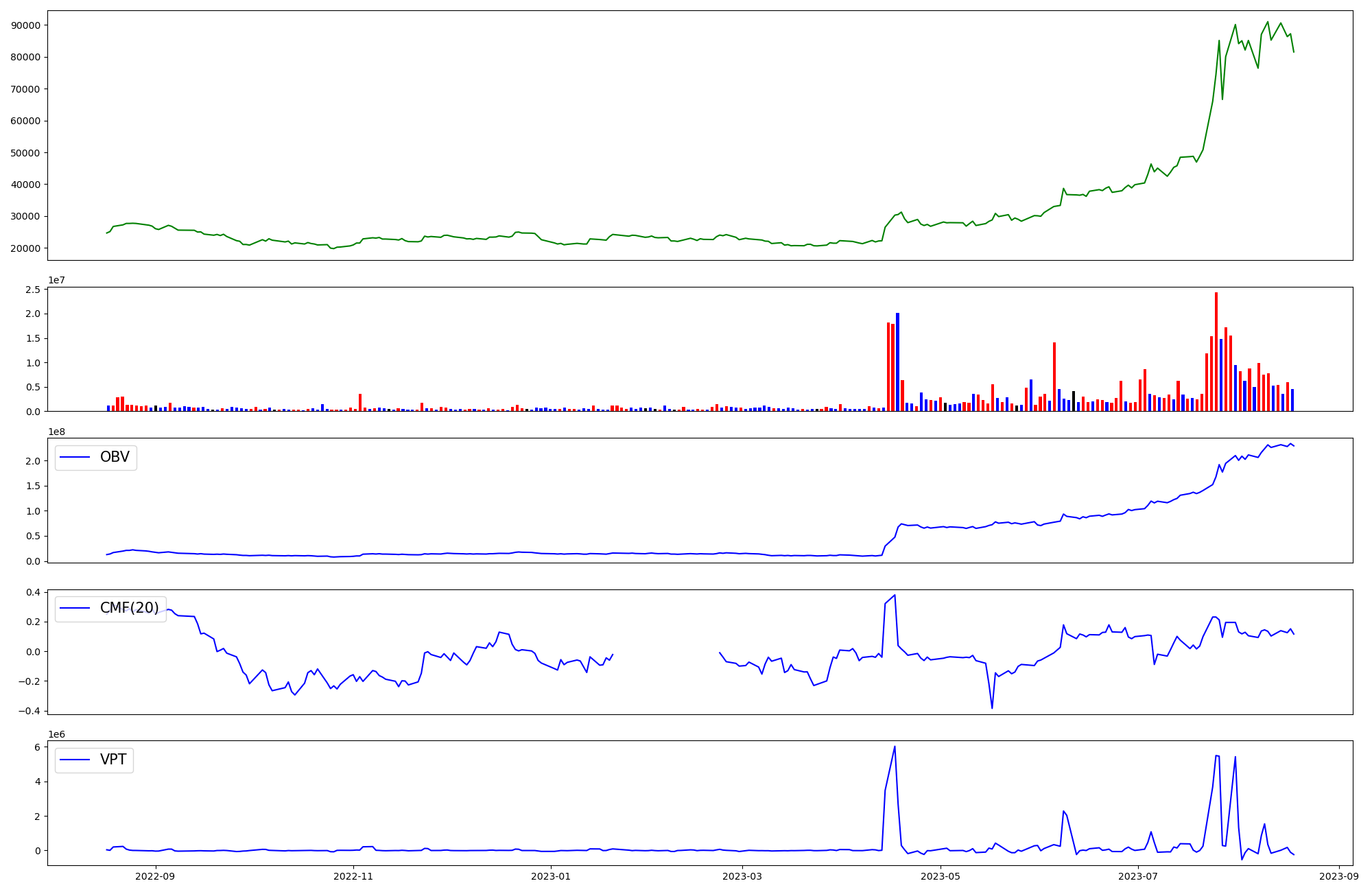Image resolution: width=1372 pixels, height=892 pixels.
Task: Click the tallest blue volume bar
Action: pyautogui.click(x=897, y=362)
